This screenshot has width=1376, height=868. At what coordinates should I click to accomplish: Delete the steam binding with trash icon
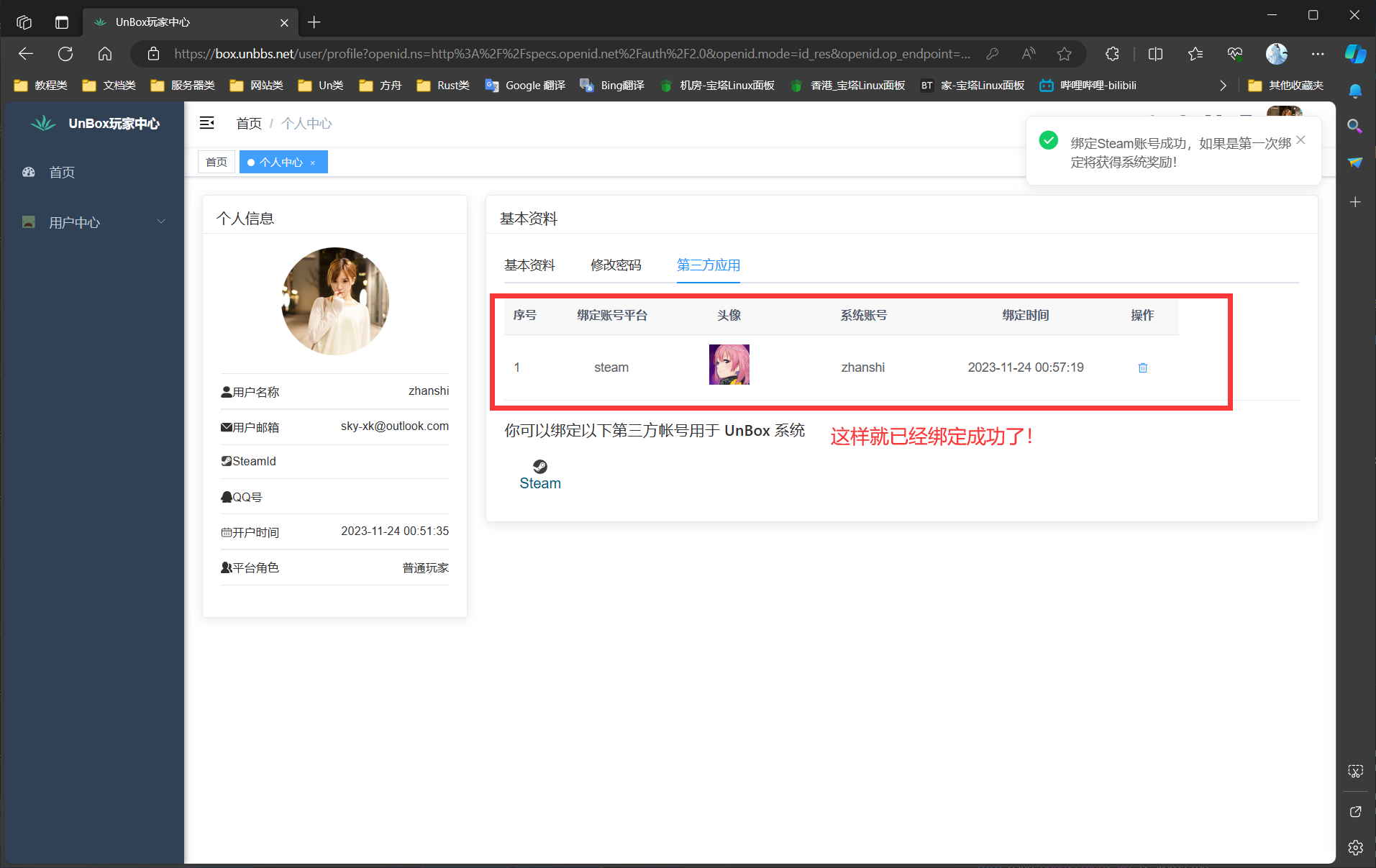tap(1142, 367)
